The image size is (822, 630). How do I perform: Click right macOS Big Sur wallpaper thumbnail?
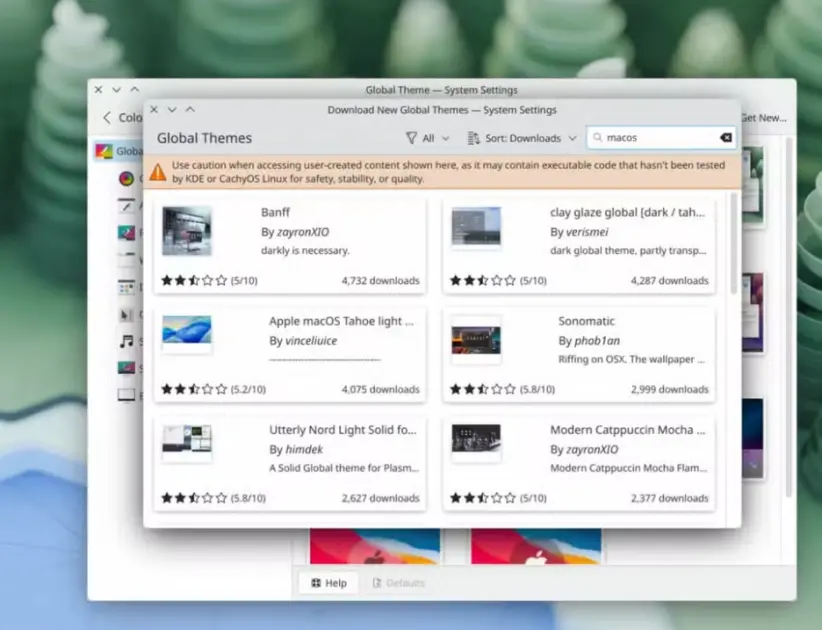(536, 546)
